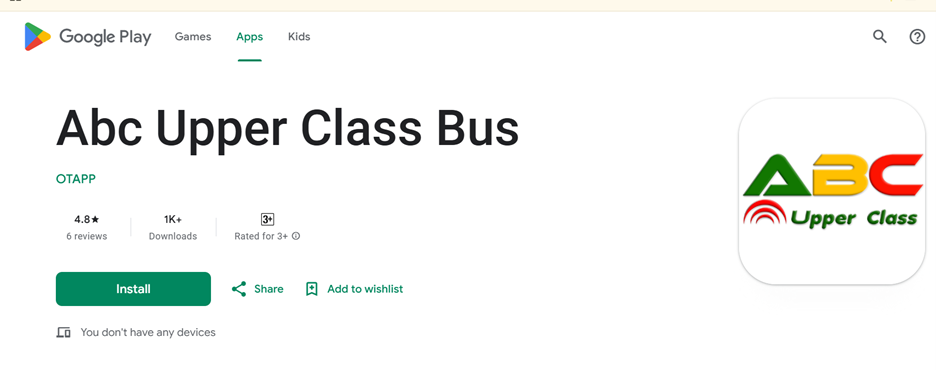Viewport: 936px width, 370px height.
Task: Install the Abc Upper Class Bus app
Action: (133, 289)
